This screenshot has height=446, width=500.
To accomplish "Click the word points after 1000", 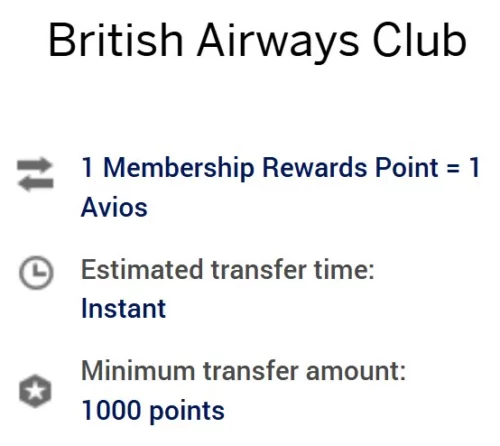I will [187, 412].
